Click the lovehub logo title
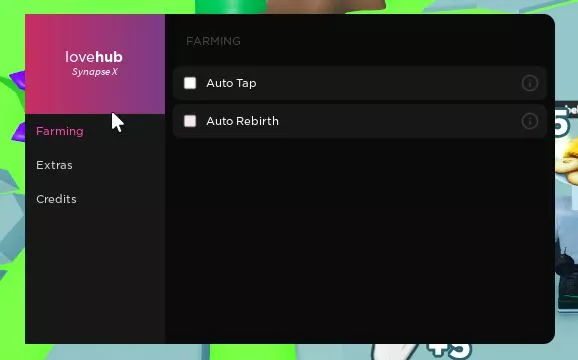Image resolution: width=578 pixels, height=360 pixels. pyautogui.click(x=94, y=57)
